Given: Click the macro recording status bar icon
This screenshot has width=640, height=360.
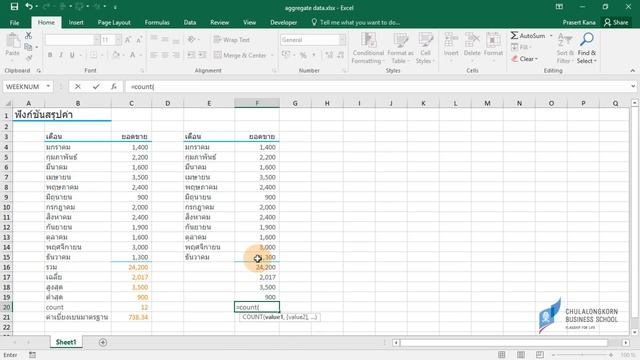Looking at the screenshot, I should click(x=32, y=355).
